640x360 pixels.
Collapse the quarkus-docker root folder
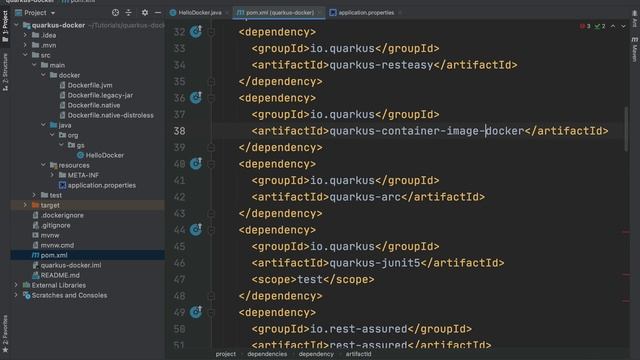coord(16,25)
